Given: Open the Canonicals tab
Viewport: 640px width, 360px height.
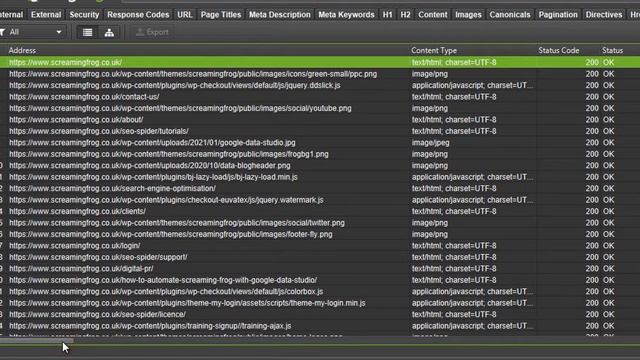Looking at the screenshot, I should point(510,15).
